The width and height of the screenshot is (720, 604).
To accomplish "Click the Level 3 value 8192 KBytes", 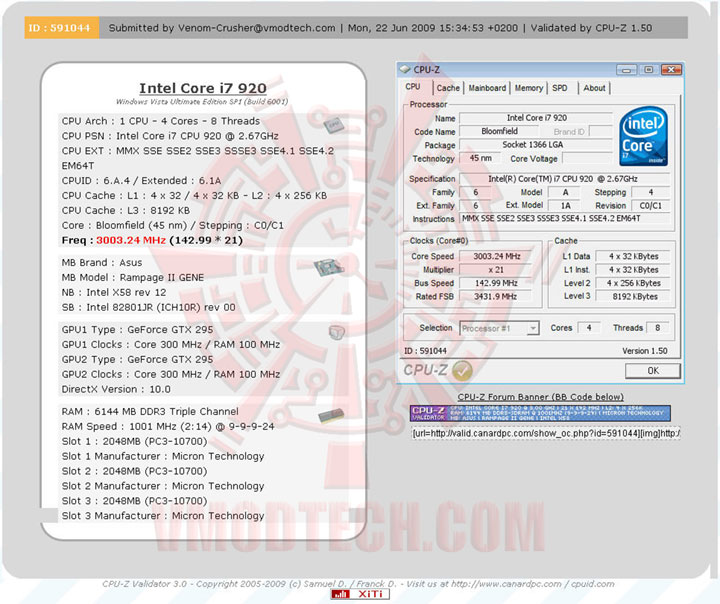I will (633, 296).
